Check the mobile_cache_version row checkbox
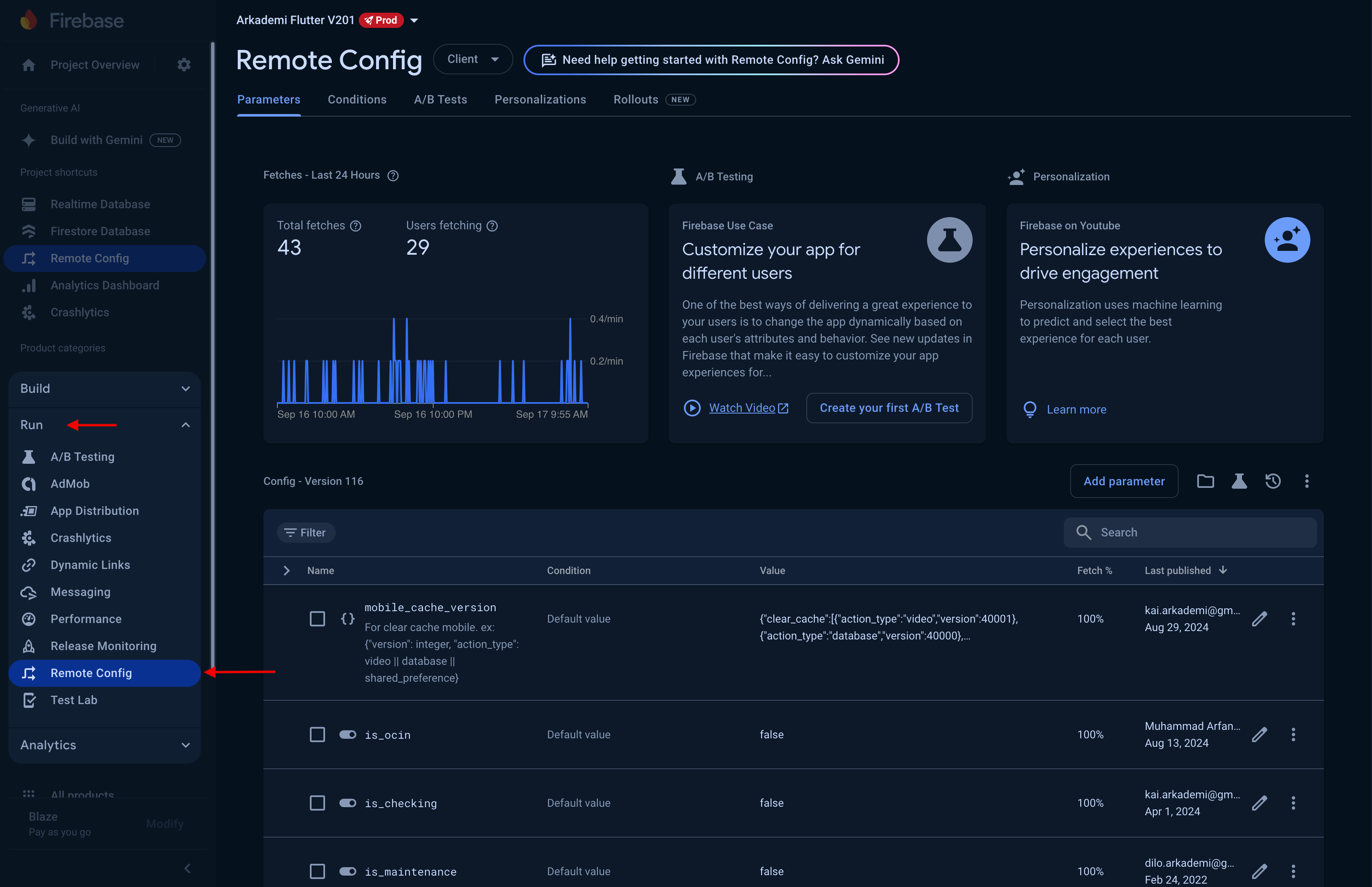1372x887 pixels. 317,619
